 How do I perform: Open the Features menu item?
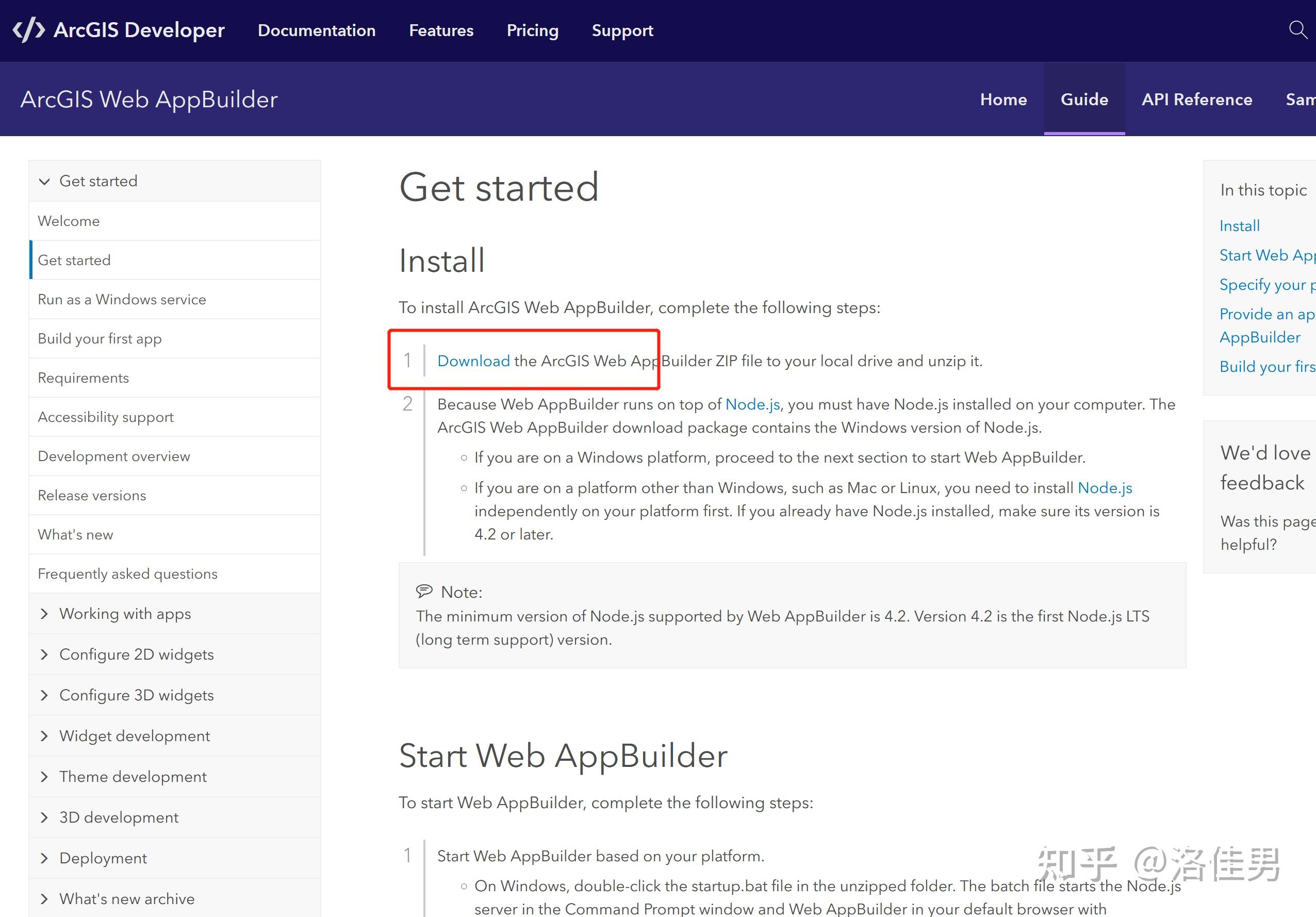tap(441, 30)
